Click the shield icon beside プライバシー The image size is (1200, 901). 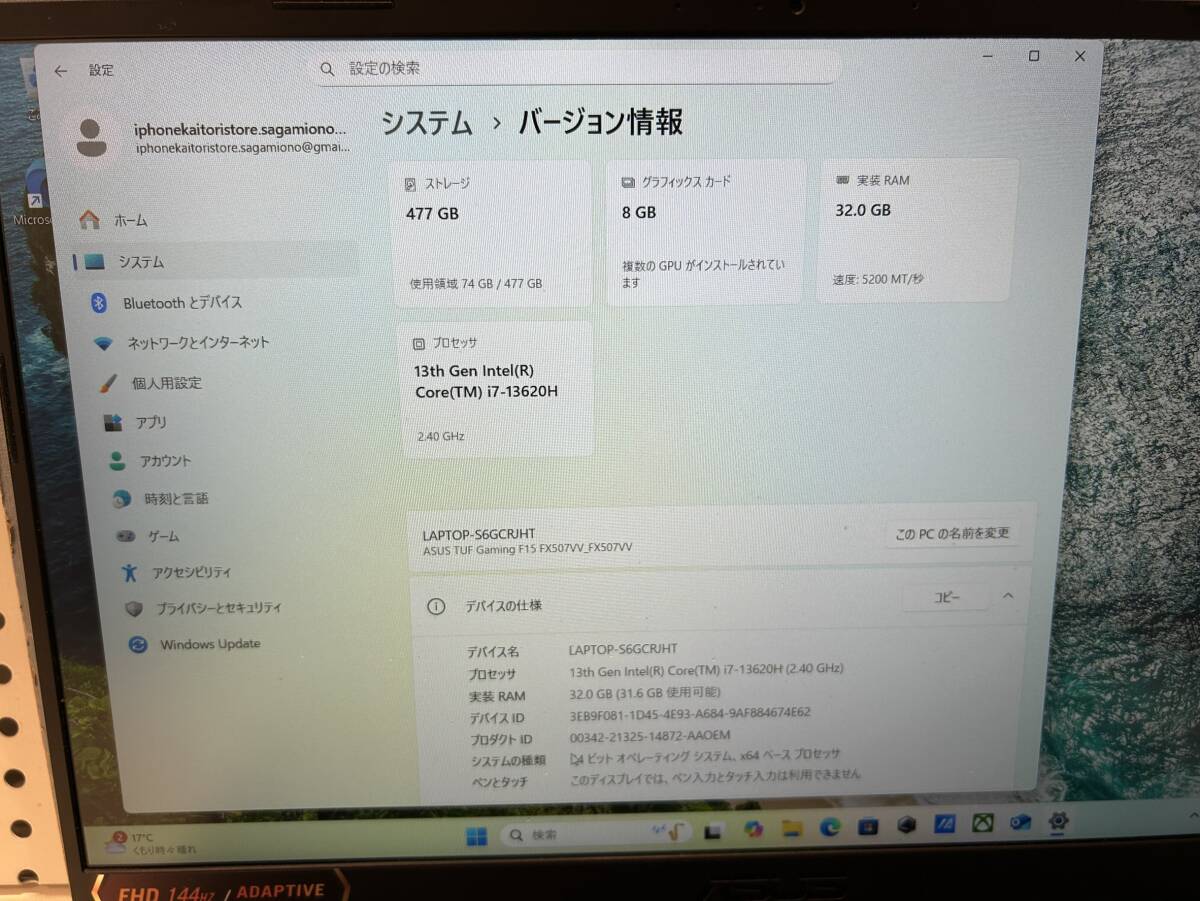[134, 608]
